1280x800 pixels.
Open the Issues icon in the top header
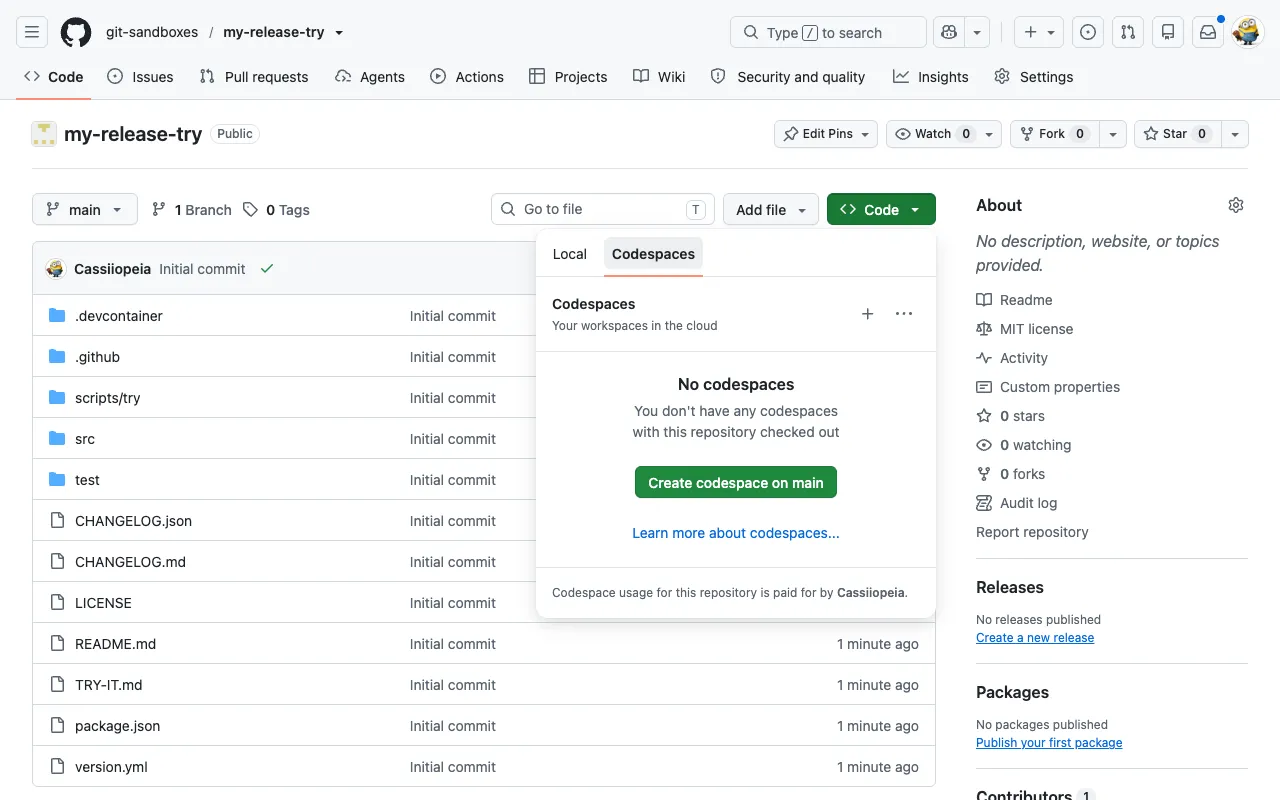[1088, 32]
